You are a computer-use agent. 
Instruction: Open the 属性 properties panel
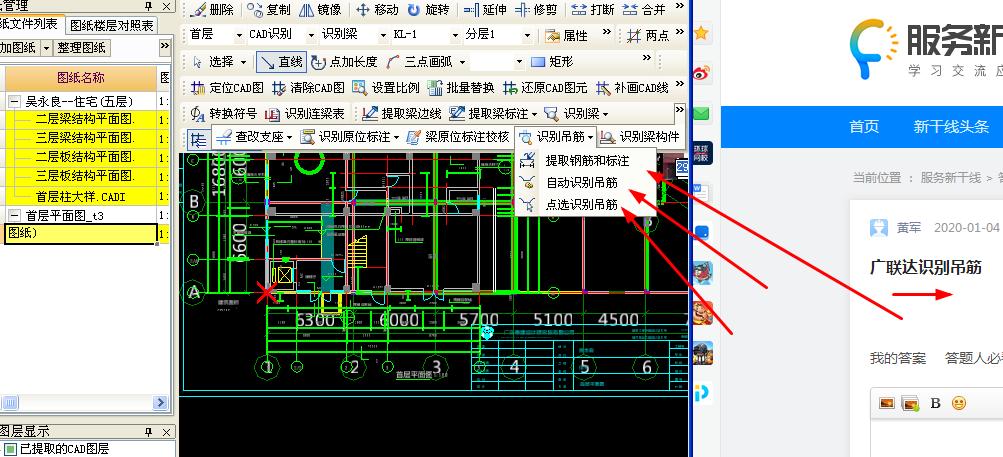pos(567,35)
